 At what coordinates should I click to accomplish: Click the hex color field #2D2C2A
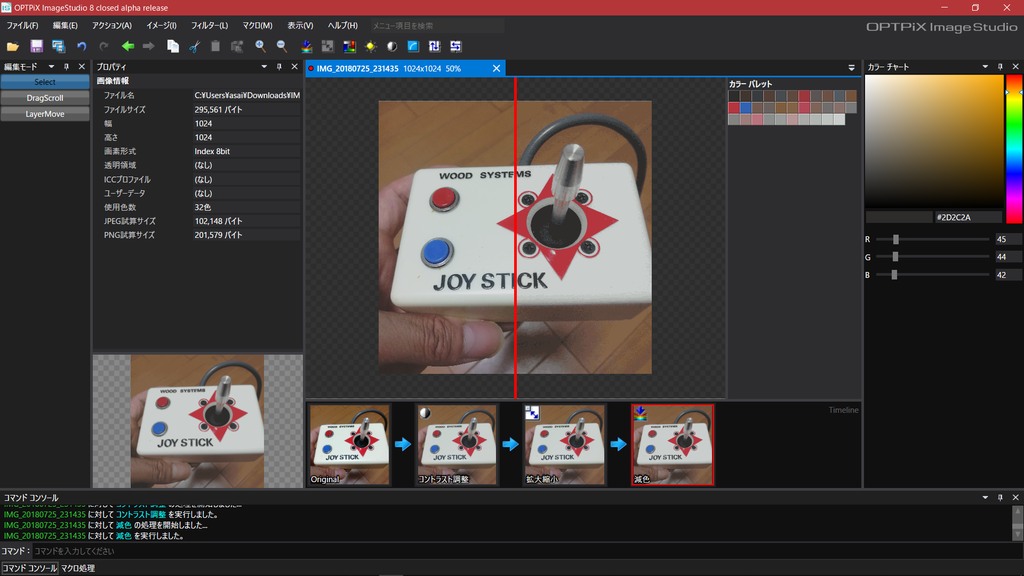[967, 217]
